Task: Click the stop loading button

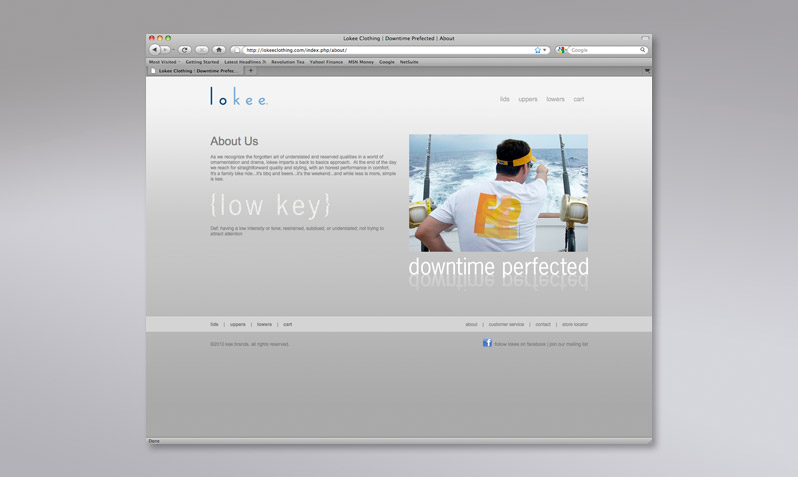Action: [x=202, y=50]
